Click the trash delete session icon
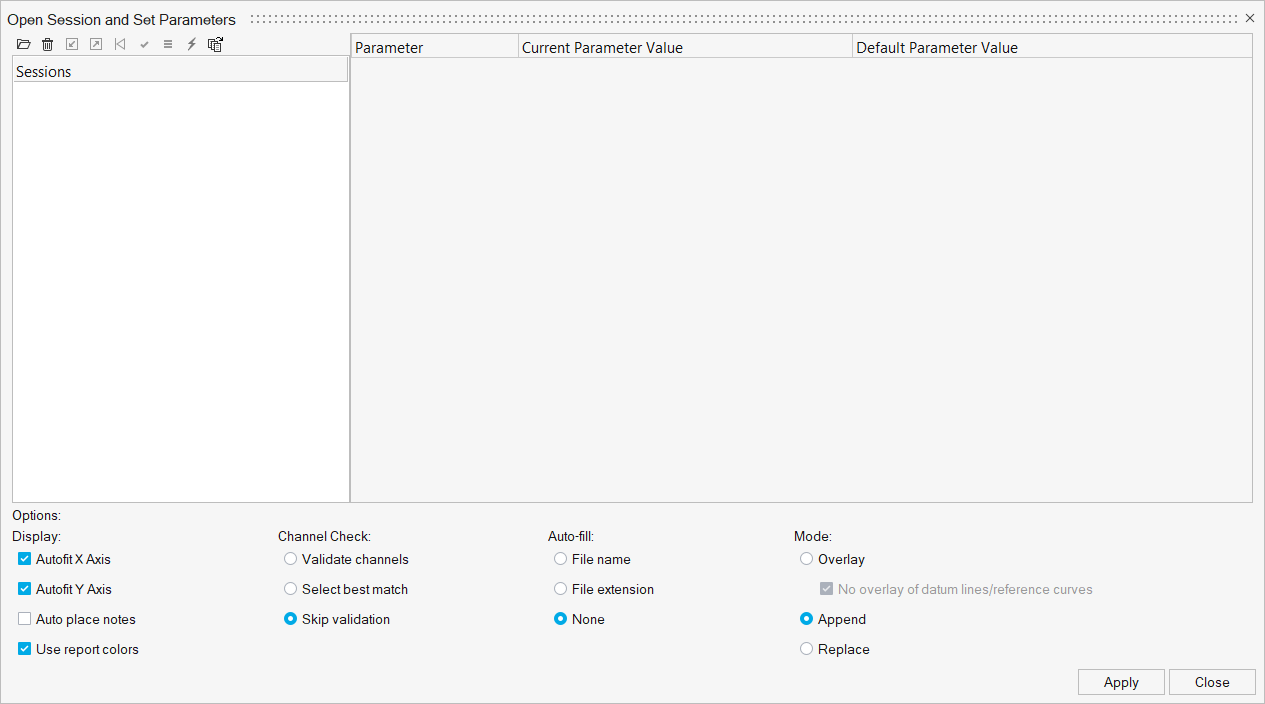The height and width of the screenshot is (704, 1265). [47, 44]
